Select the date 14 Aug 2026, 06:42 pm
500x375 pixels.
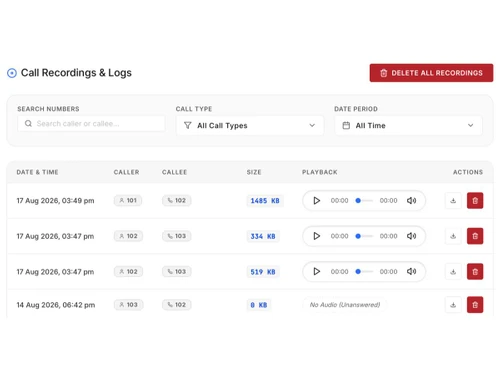pyautogui.click(x=56, y=305)
